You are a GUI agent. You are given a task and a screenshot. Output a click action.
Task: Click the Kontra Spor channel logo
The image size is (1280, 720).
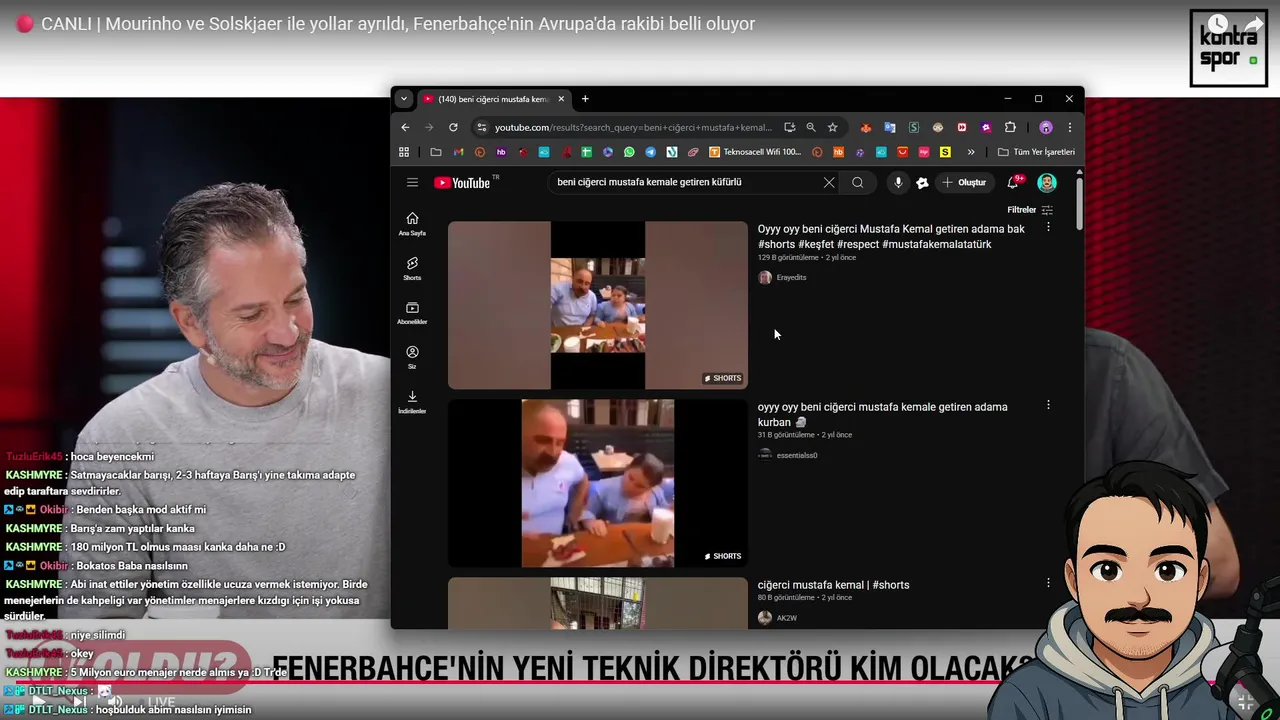click(1228, 48)
